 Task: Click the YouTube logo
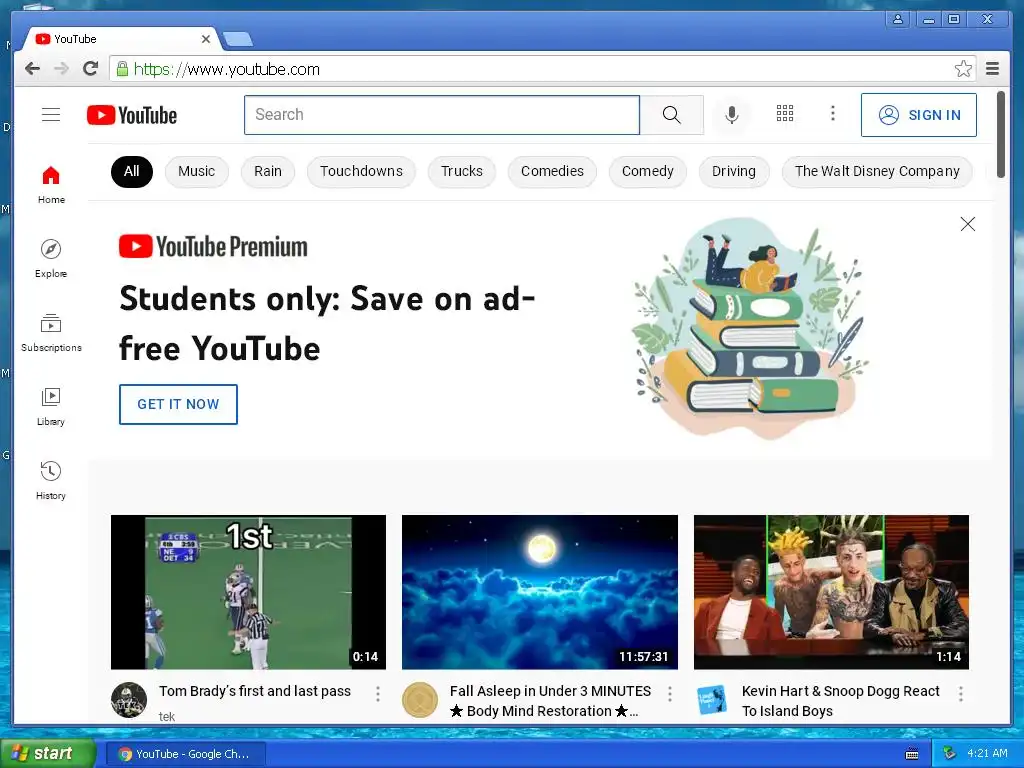(132, 116)
